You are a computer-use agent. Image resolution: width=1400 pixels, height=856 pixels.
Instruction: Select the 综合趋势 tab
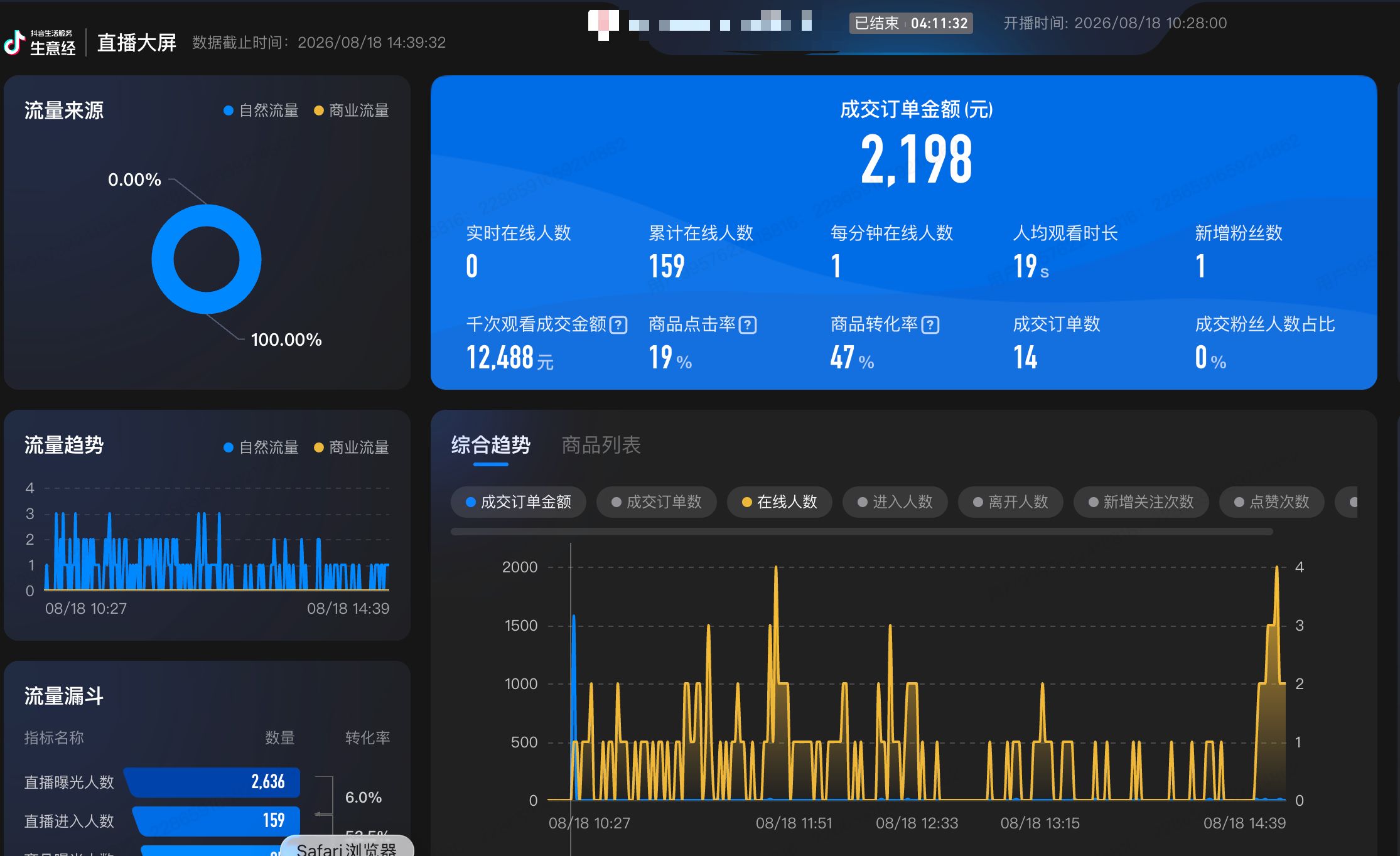[490, 445]
